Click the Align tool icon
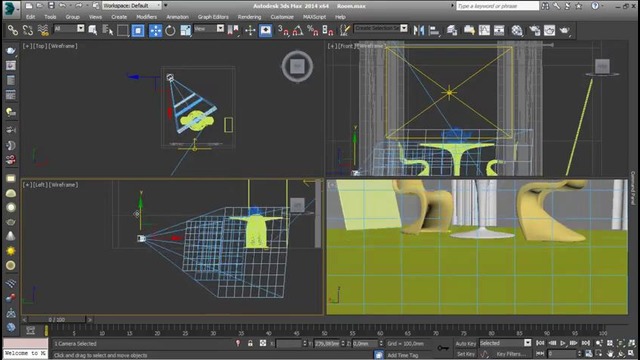This screenshot has width=640, height=360. tap(434, 30)
